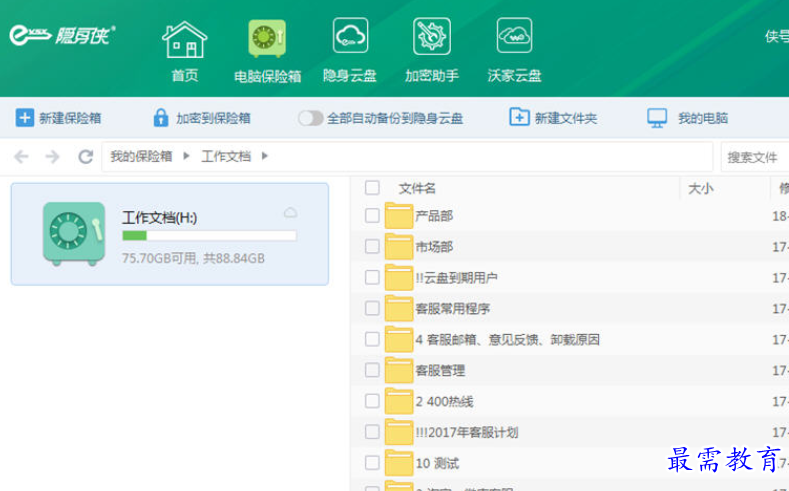This screenshot has width=789, height=491.
Task: Open 隐身云盘 cloud disk icon
Action: tap(350, 38)
